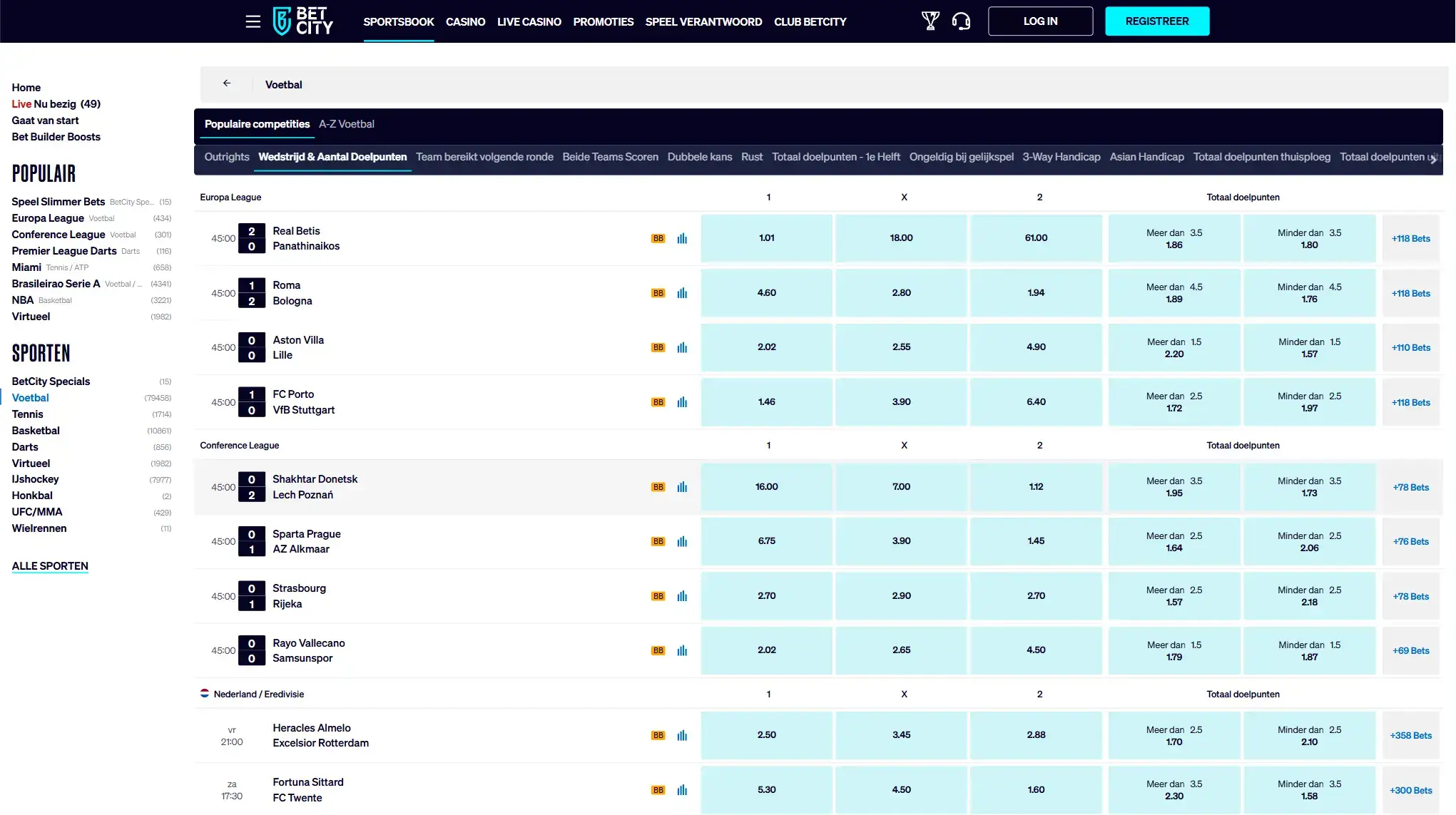Pick Lech Poznań win odds 1.12

[1036, 487]
